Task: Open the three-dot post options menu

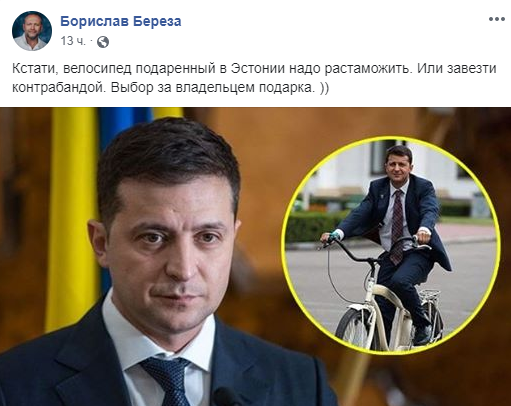Action: (x=497, y=19)
